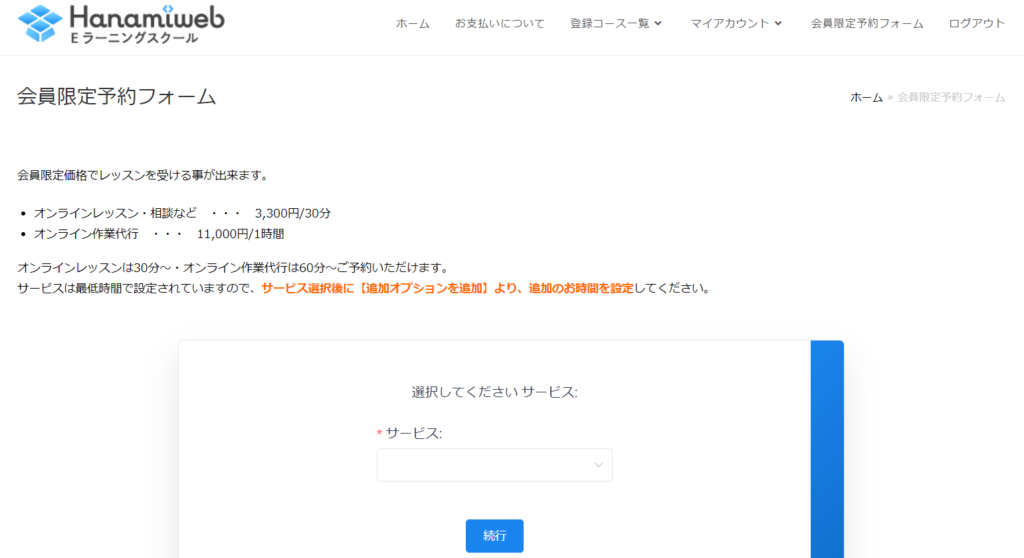Click the arrow icon in サービス dropdown
1024x558 pixels.
tap(598, 465)
